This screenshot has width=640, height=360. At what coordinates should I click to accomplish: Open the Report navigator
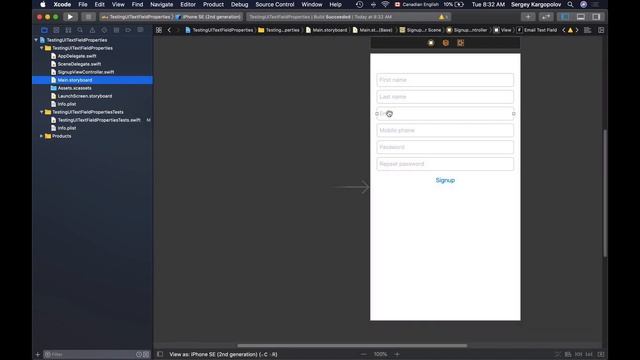140,30
